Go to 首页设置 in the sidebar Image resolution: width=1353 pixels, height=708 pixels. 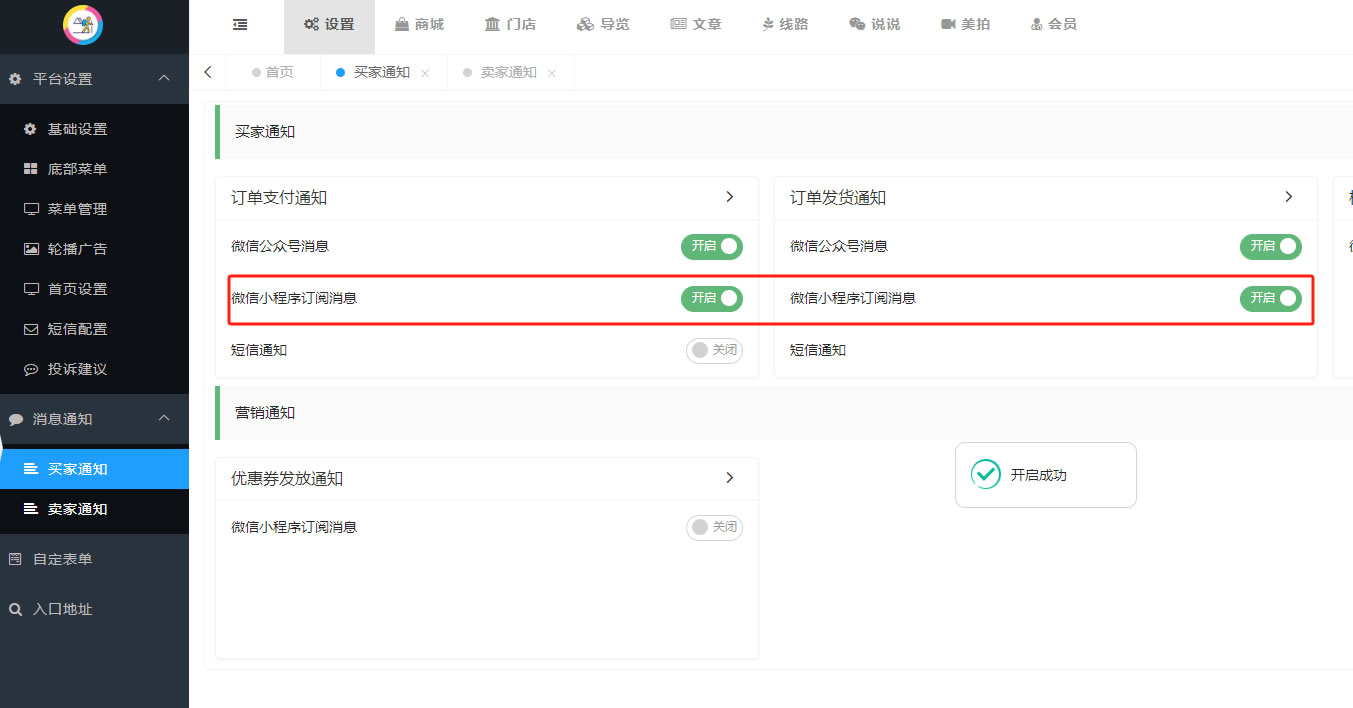(94, 289)
